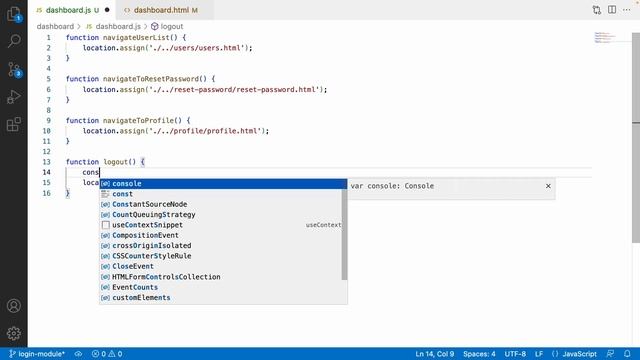Select HTMLFormControlsCollection suggestion
This screenshot has width=640, height=360.
click(x=221, y=277)
